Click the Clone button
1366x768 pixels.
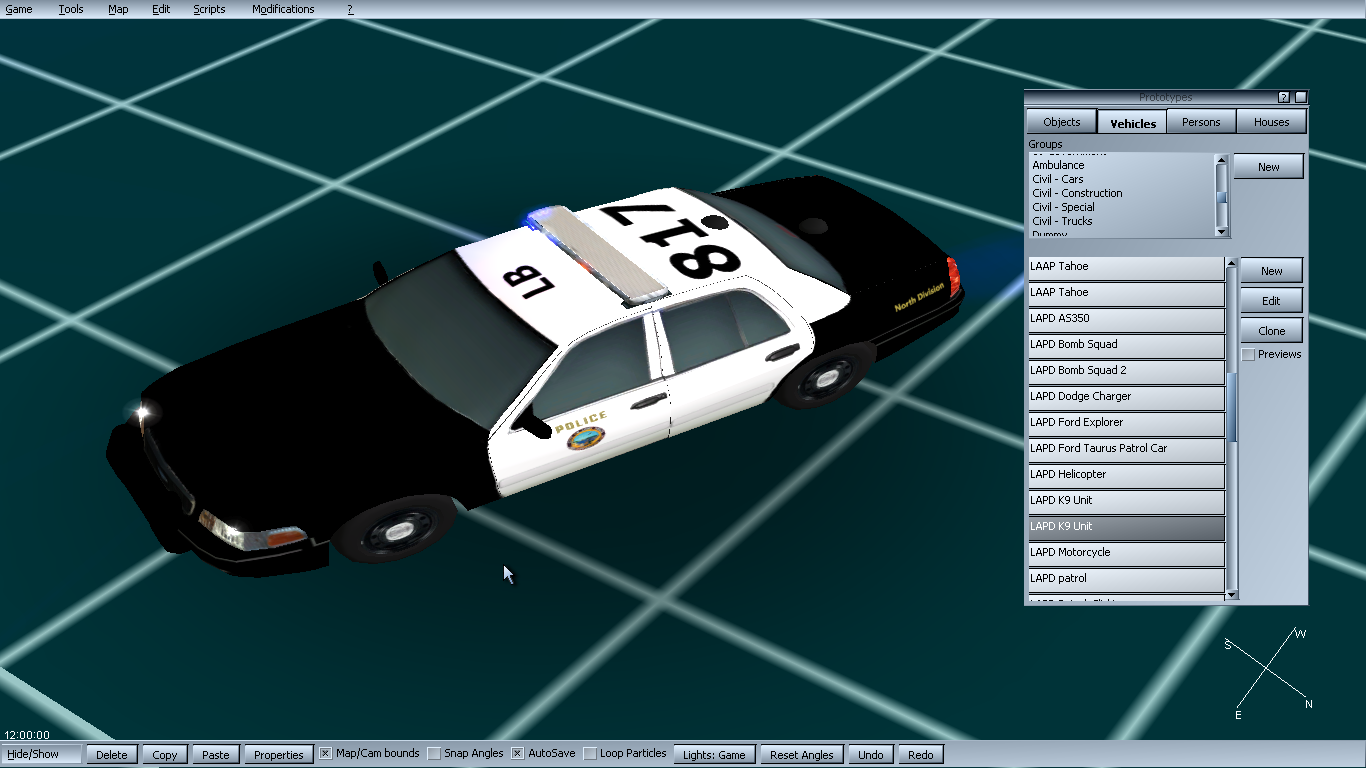pos(1271,331)
